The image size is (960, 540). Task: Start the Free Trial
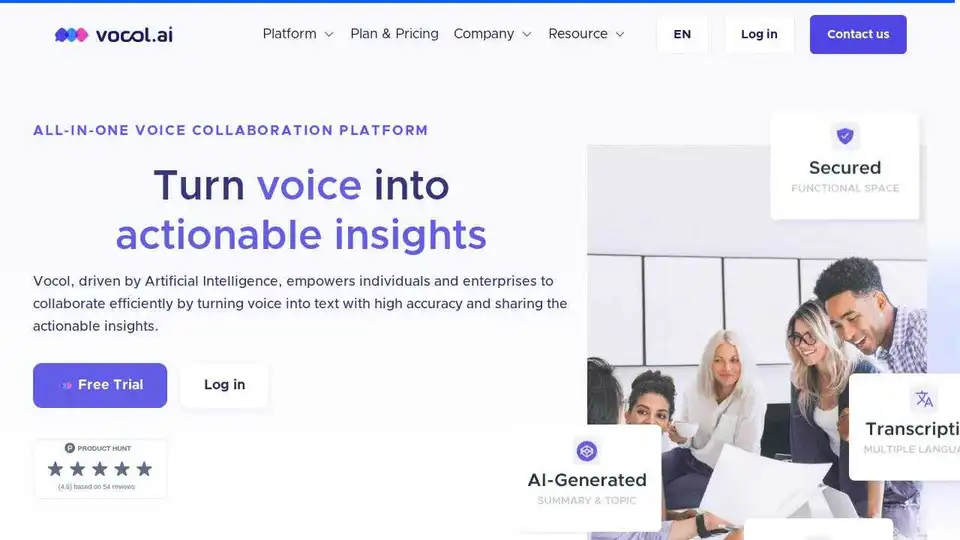click(100, 385)
